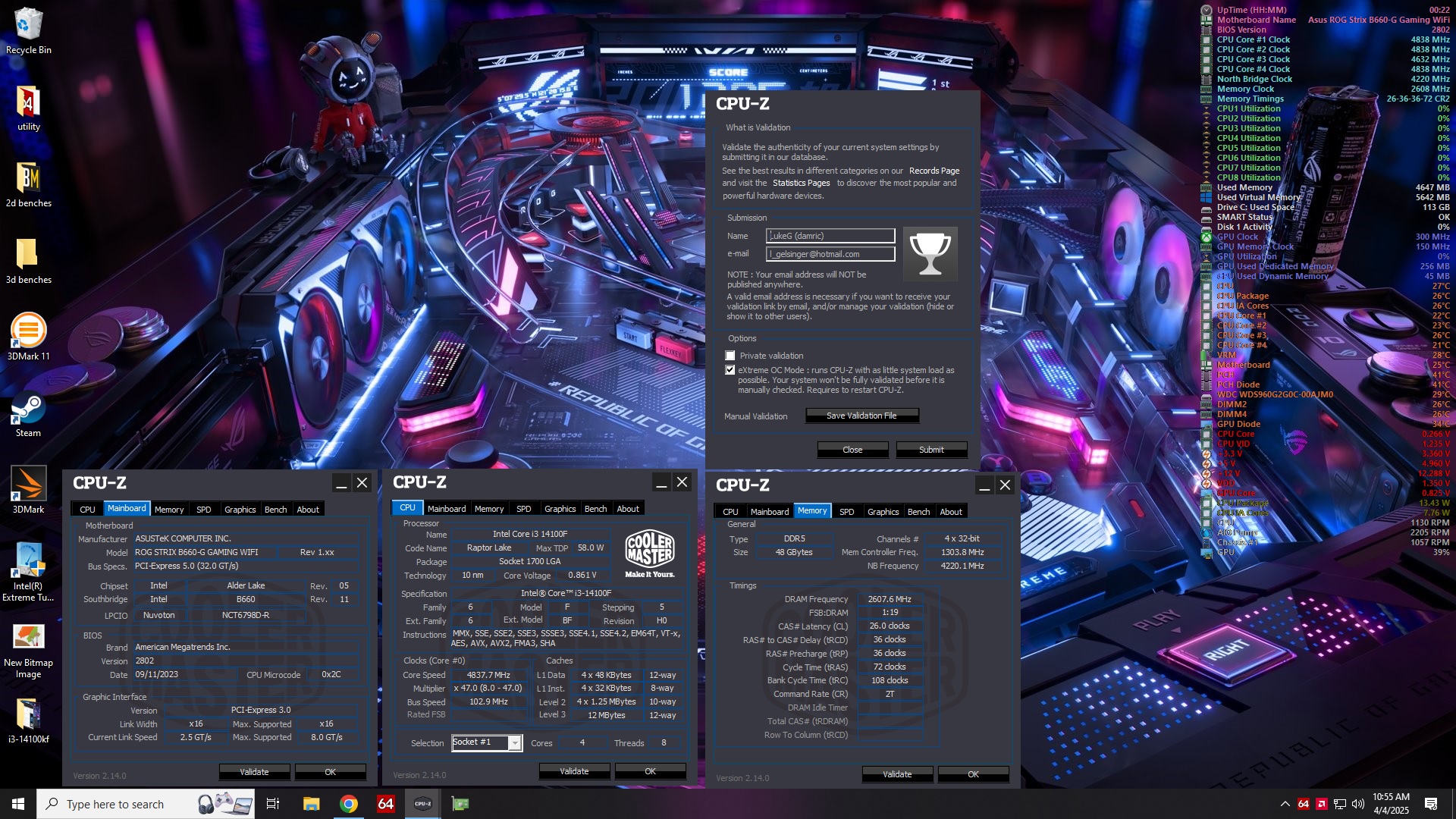Open network status tray icon

(x=1340, y=804)
